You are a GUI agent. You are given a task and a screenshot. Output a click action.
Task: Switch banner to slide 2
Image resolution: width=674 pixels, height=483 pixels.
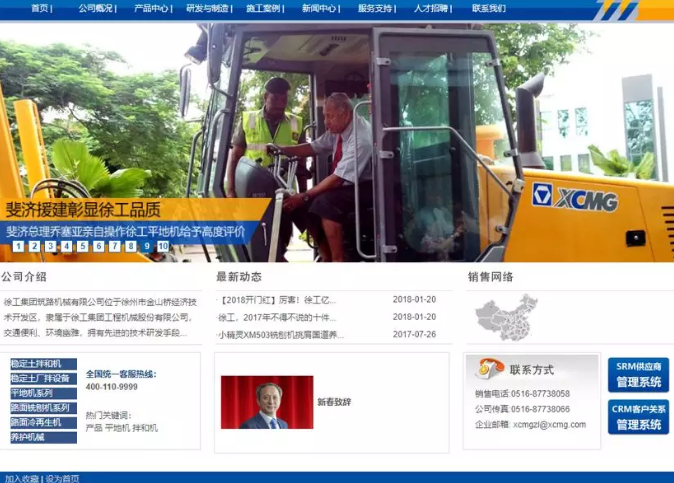(x=34, y=246)
